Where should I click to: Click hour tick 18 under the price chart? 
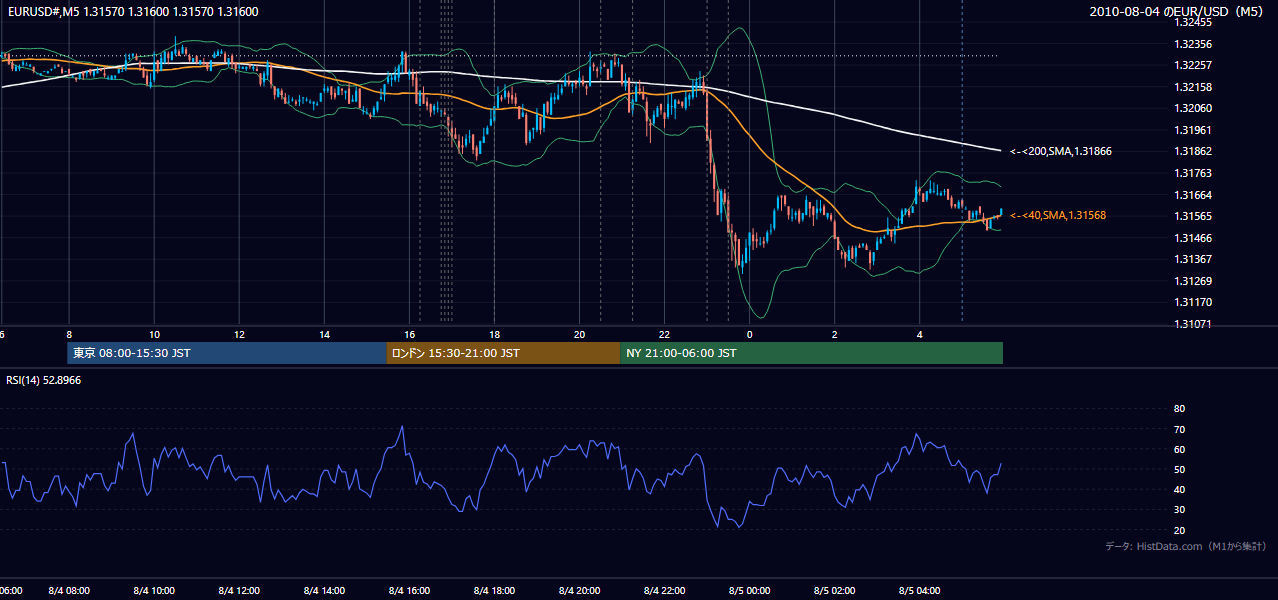point(494,334)
